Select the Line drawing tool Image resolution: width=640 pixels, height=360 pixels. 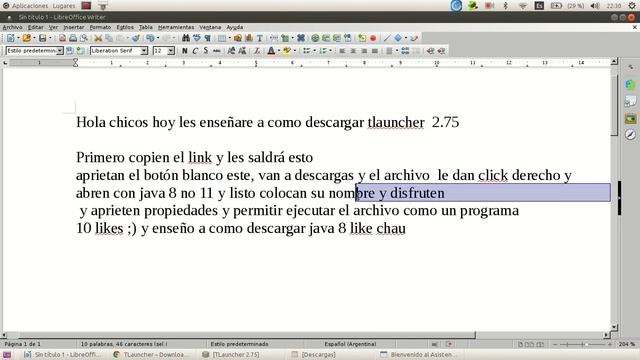387,38
